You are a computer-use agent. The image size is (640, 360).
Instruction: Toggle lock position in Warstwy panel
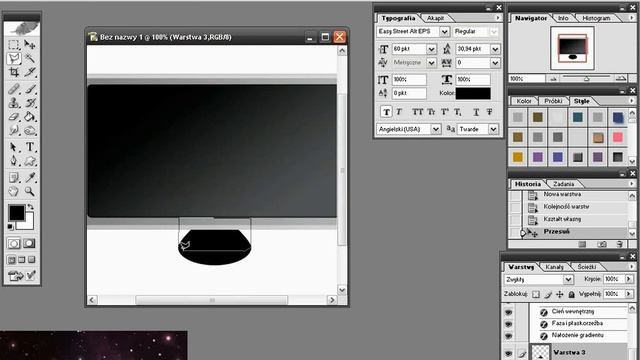[x=560, y=294]
